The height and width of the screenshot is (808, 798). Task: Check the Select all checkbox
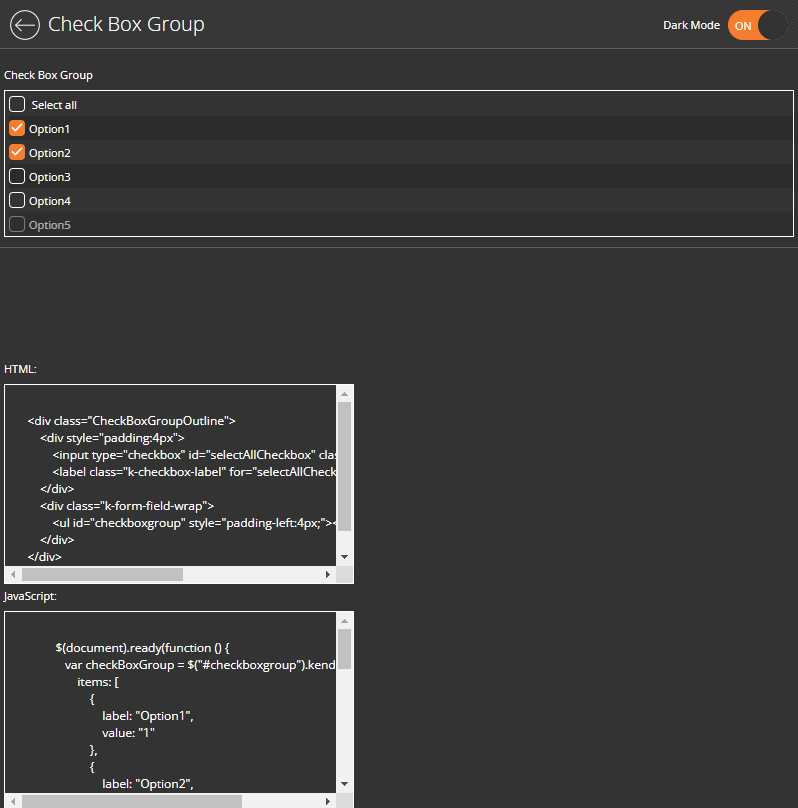click(x=17, y=104)
